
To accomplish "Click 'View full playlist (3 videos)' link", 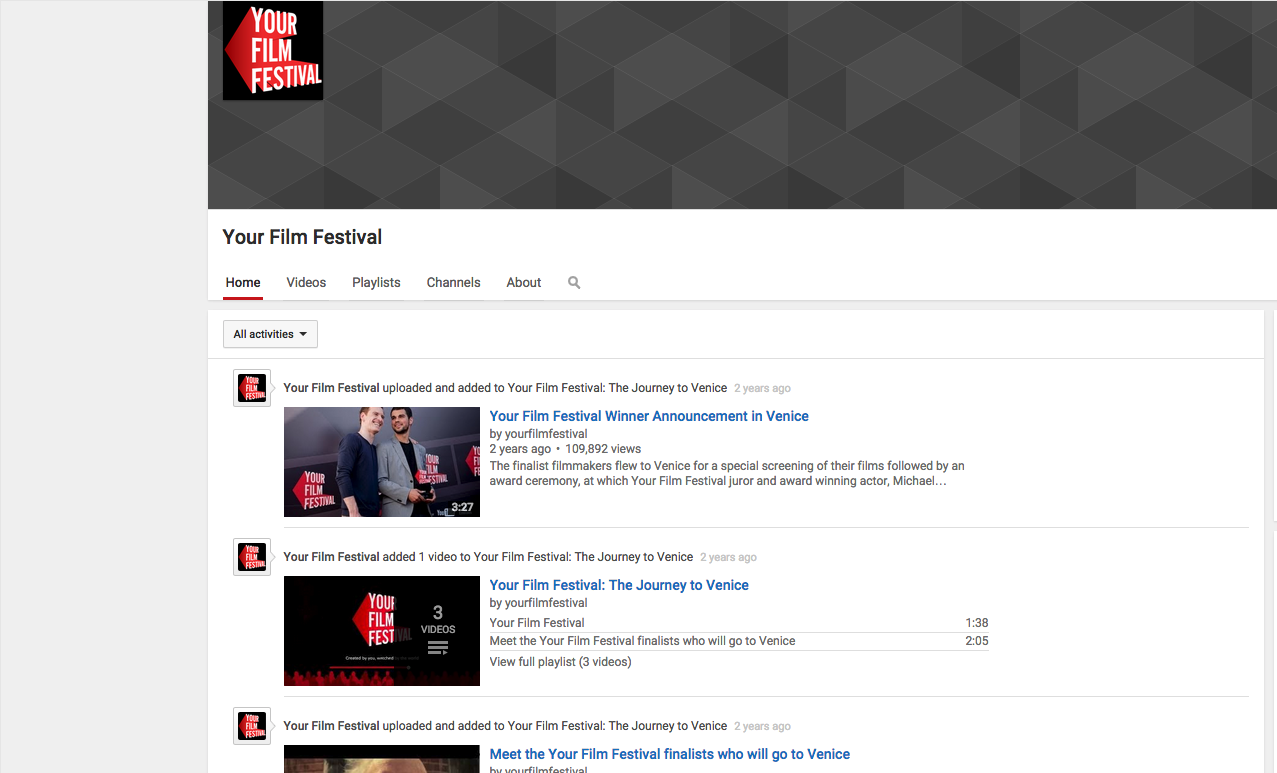I will pos(560,662).
